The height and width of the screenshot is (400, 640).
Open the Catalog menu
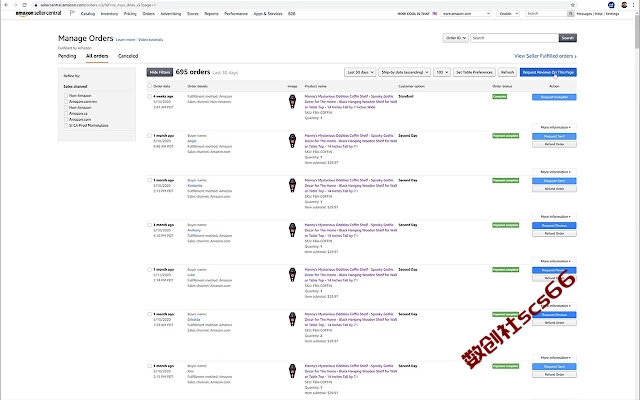88,13
